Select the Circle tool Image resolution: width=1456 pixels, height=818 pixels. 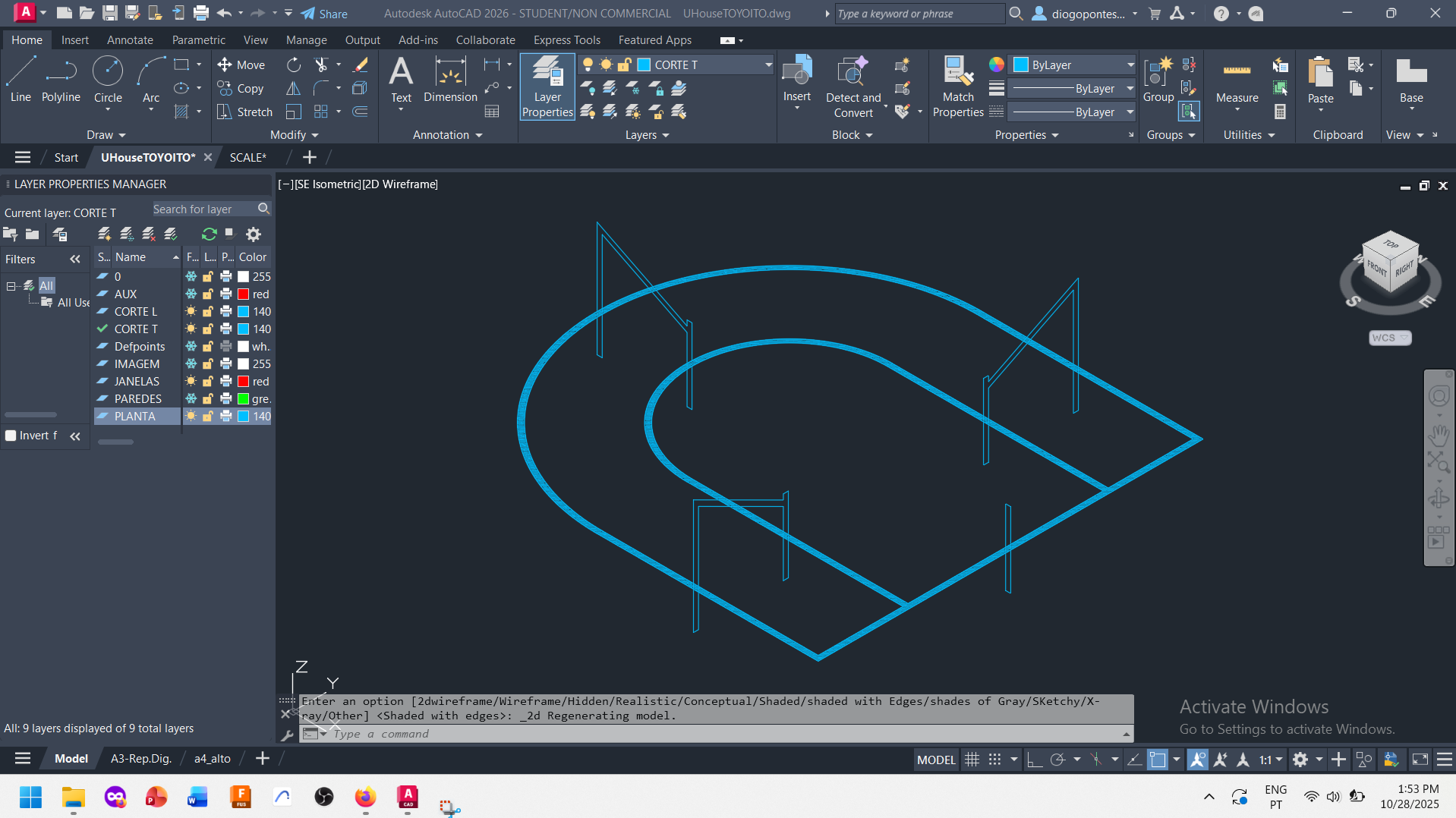(108, 80)
